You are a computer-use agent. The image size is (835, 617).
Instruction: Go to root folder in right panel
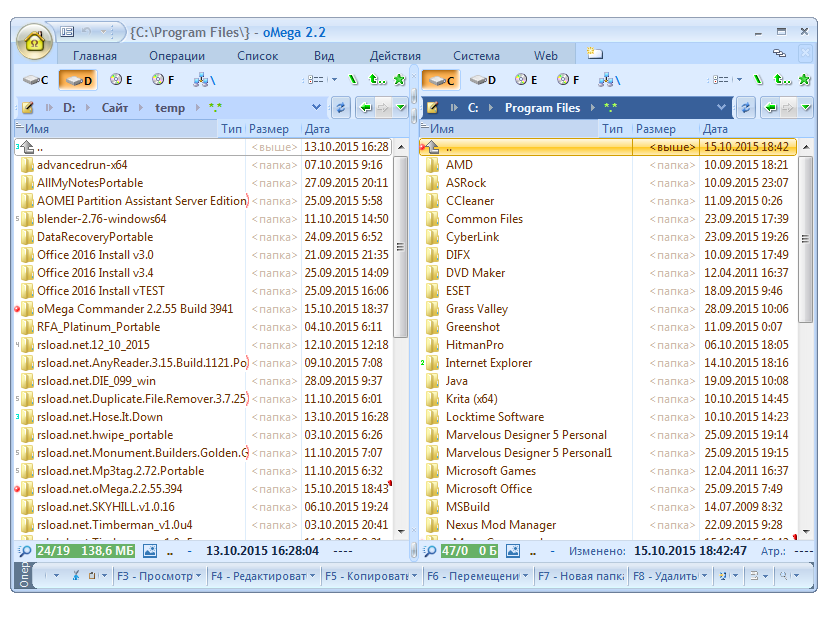pyautogui.click(x=758, y=80)
